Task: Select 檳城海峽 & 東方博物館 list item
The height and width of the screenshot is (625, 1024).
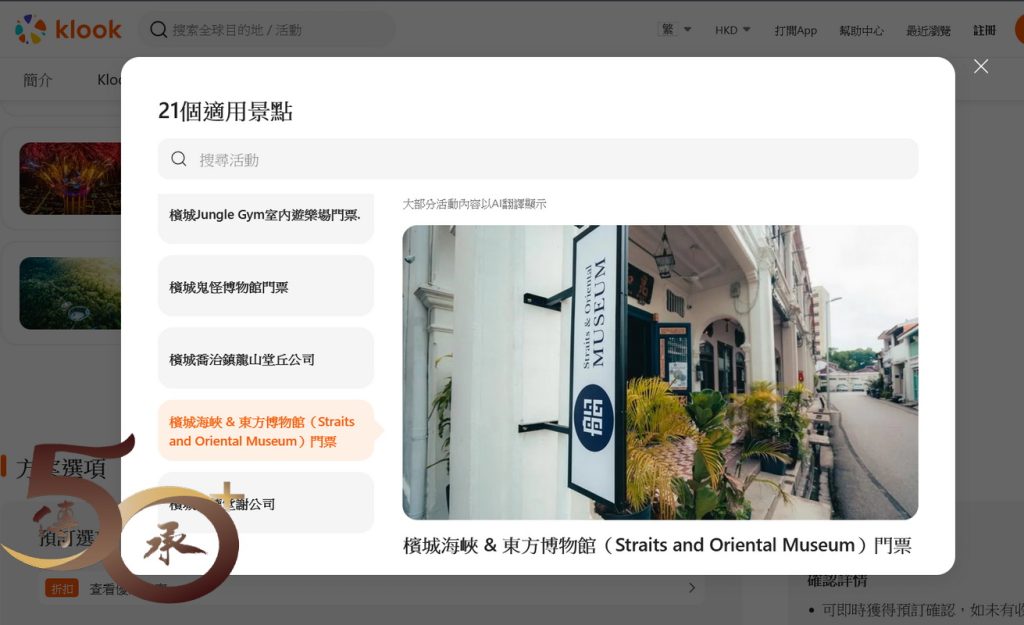Action: (x=266, y=431)
